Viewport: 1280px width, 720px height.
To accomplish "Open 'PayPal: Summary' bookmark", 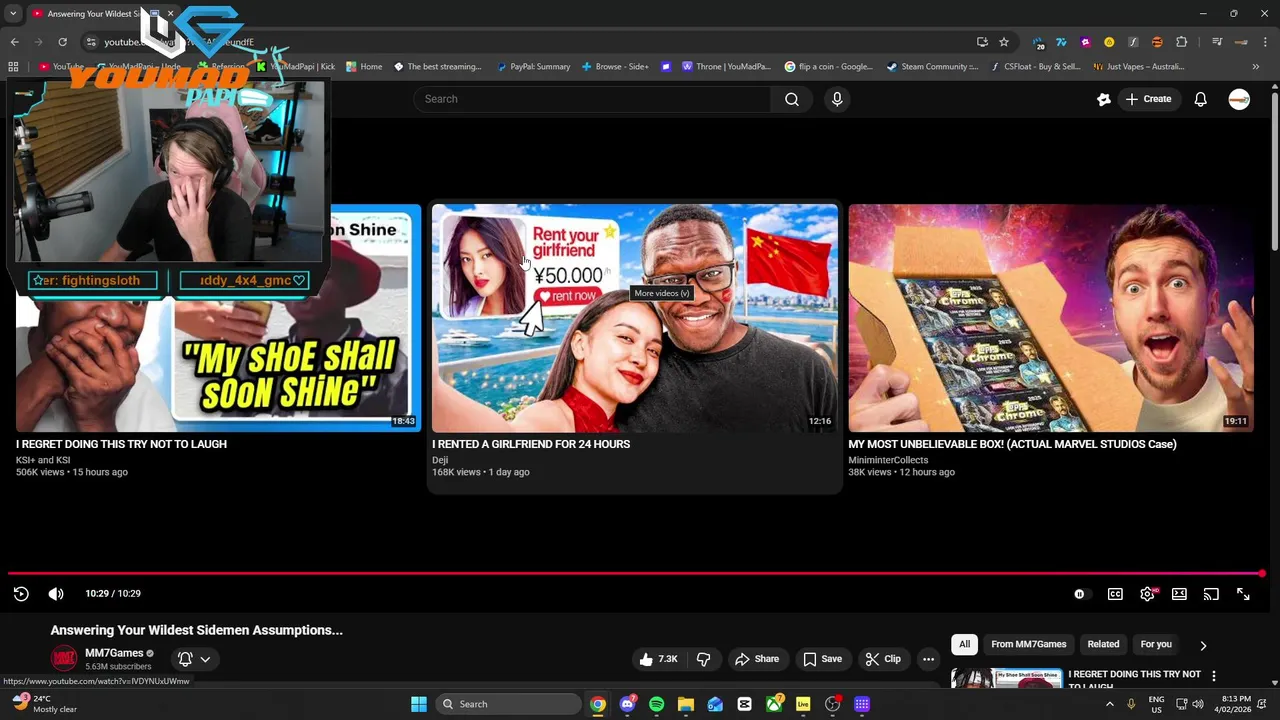I will click(x=533, y=67).
